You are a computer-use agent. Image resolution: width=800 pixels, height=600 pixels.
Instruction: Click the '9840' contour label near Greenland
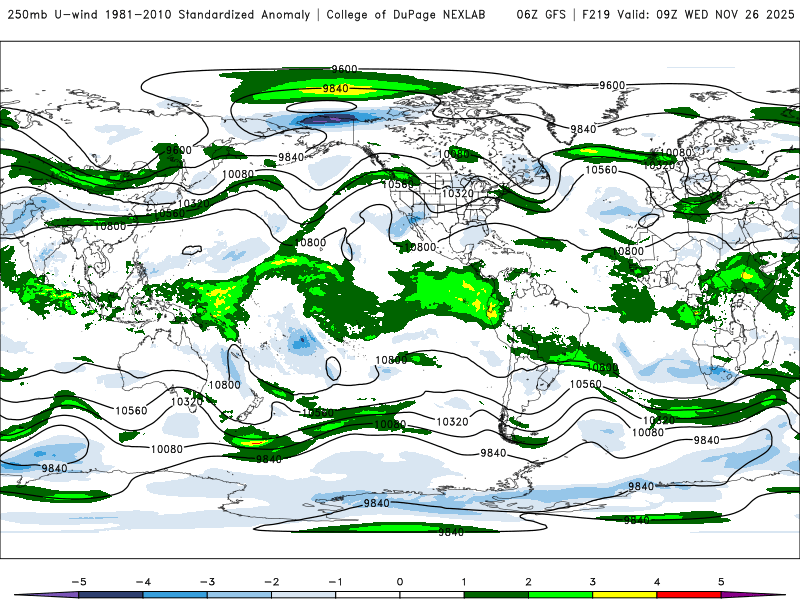(x=583, y=129)
